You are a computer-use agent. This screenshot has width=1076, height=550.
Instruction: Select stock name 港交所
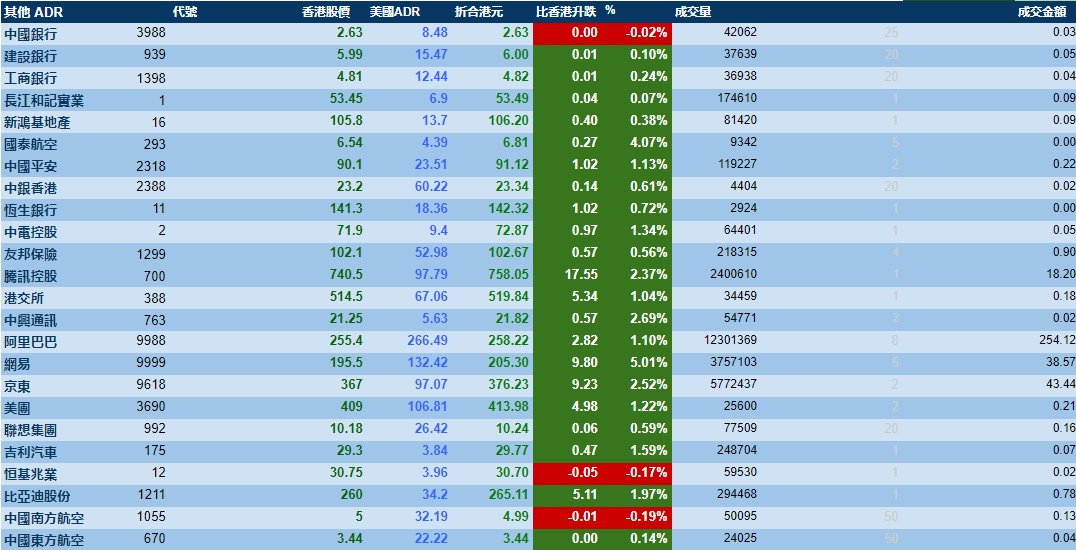point(24,298)
